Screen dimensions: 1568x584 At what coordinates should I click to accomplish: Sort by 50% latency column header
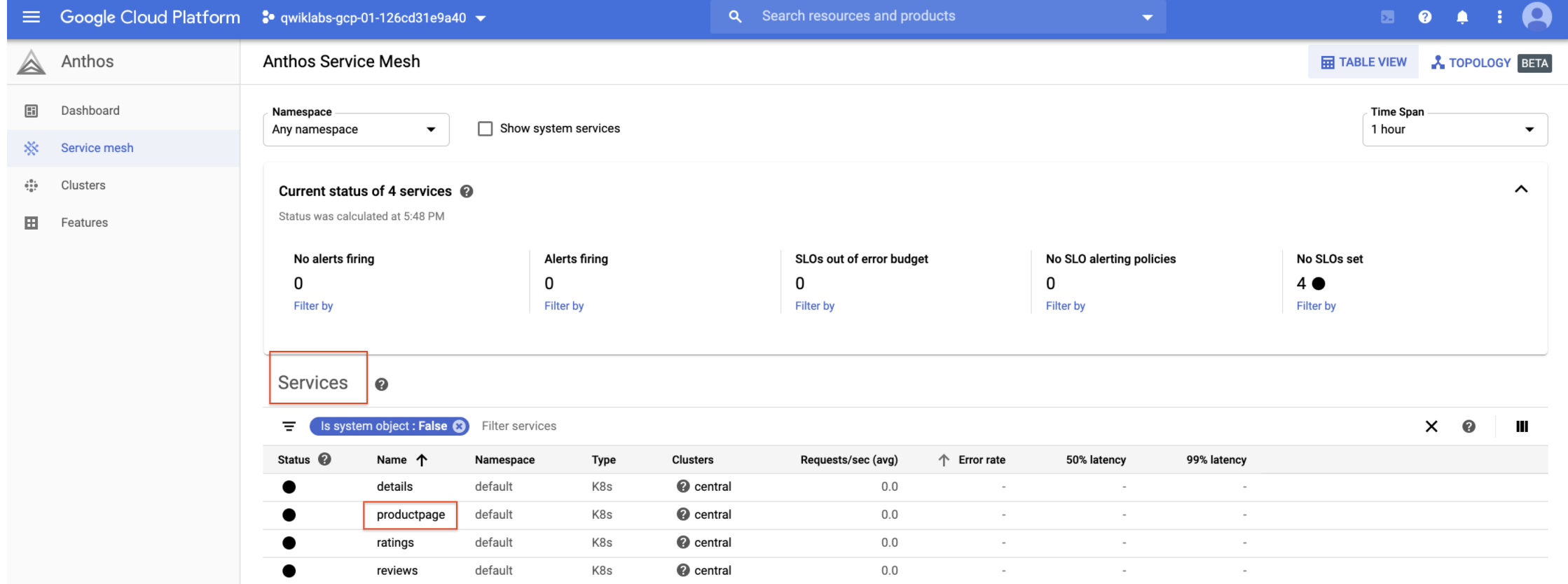coord(1096,460)
